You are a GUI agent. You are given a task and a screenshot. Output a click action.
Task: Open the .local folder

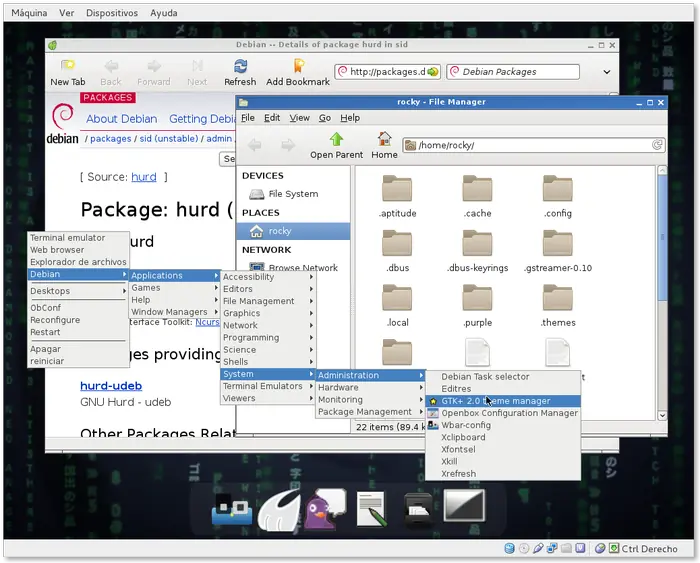coord(397,306)
